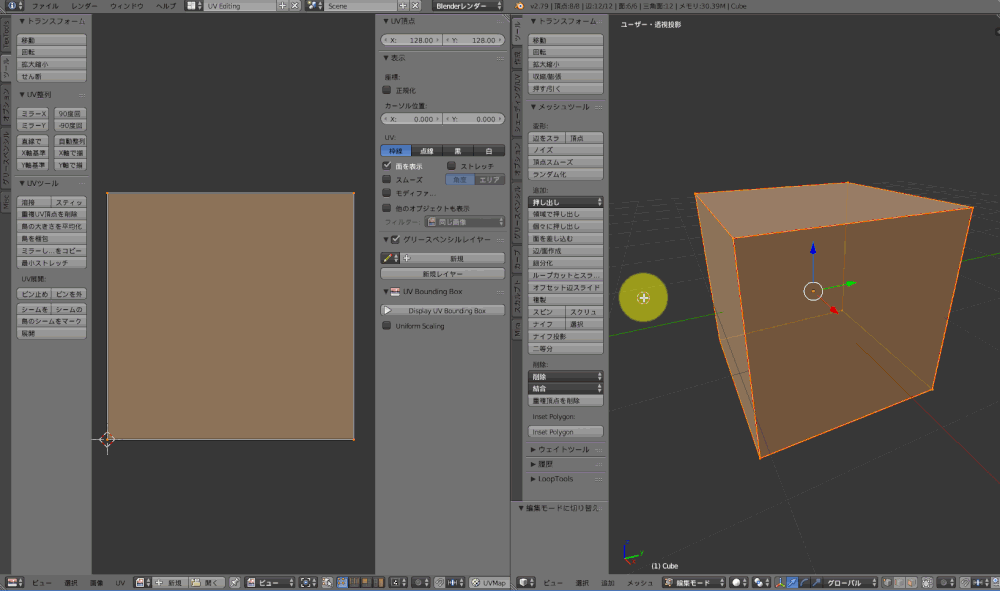Click the translate manipulator arrow icon
The width and height of the screenshot is (1000, 591).
point(792,582)
